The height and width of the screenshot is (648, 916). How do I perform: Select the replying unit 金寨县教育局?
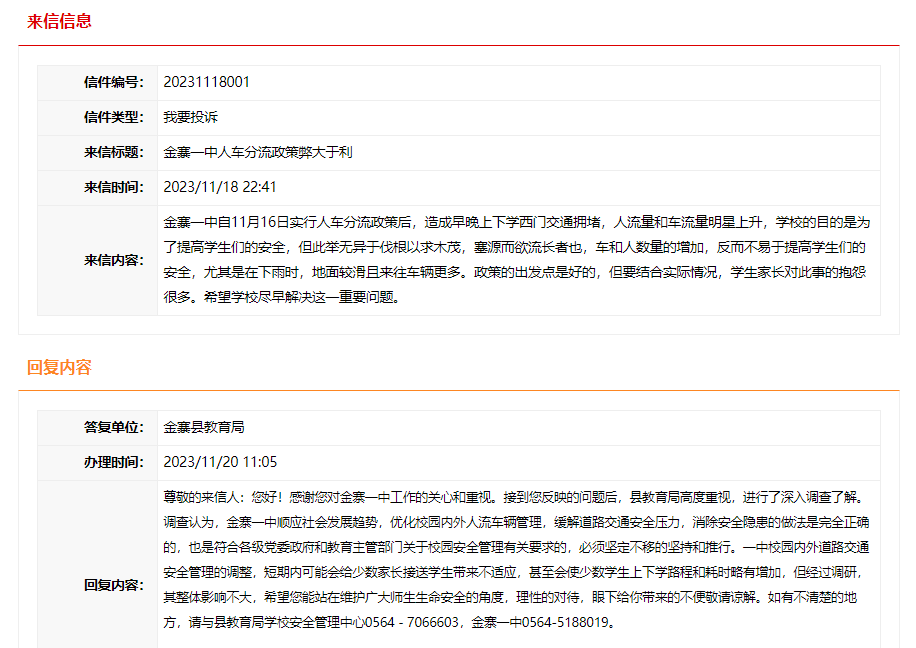coord(204,428)
